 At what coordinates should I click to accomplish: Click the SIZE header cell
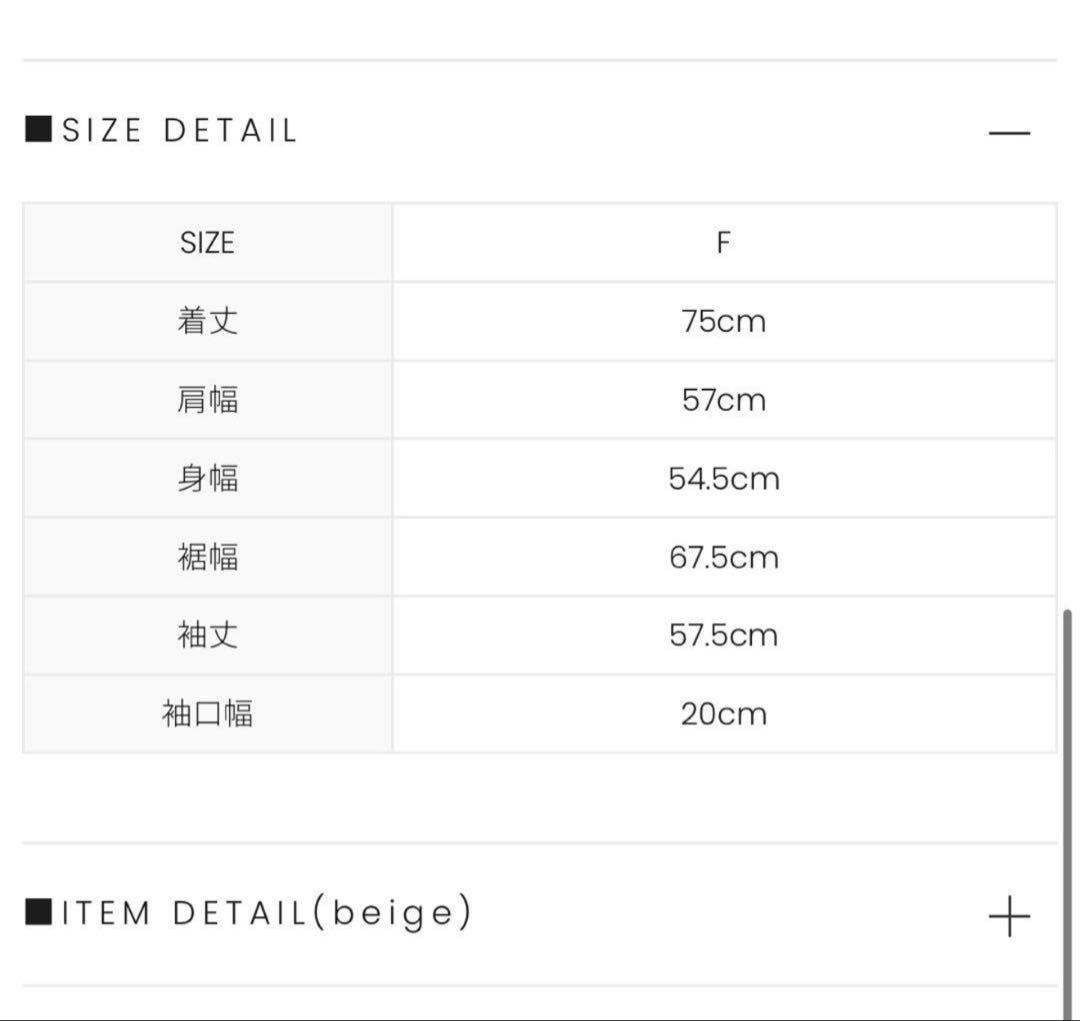[x=207, y=243]
